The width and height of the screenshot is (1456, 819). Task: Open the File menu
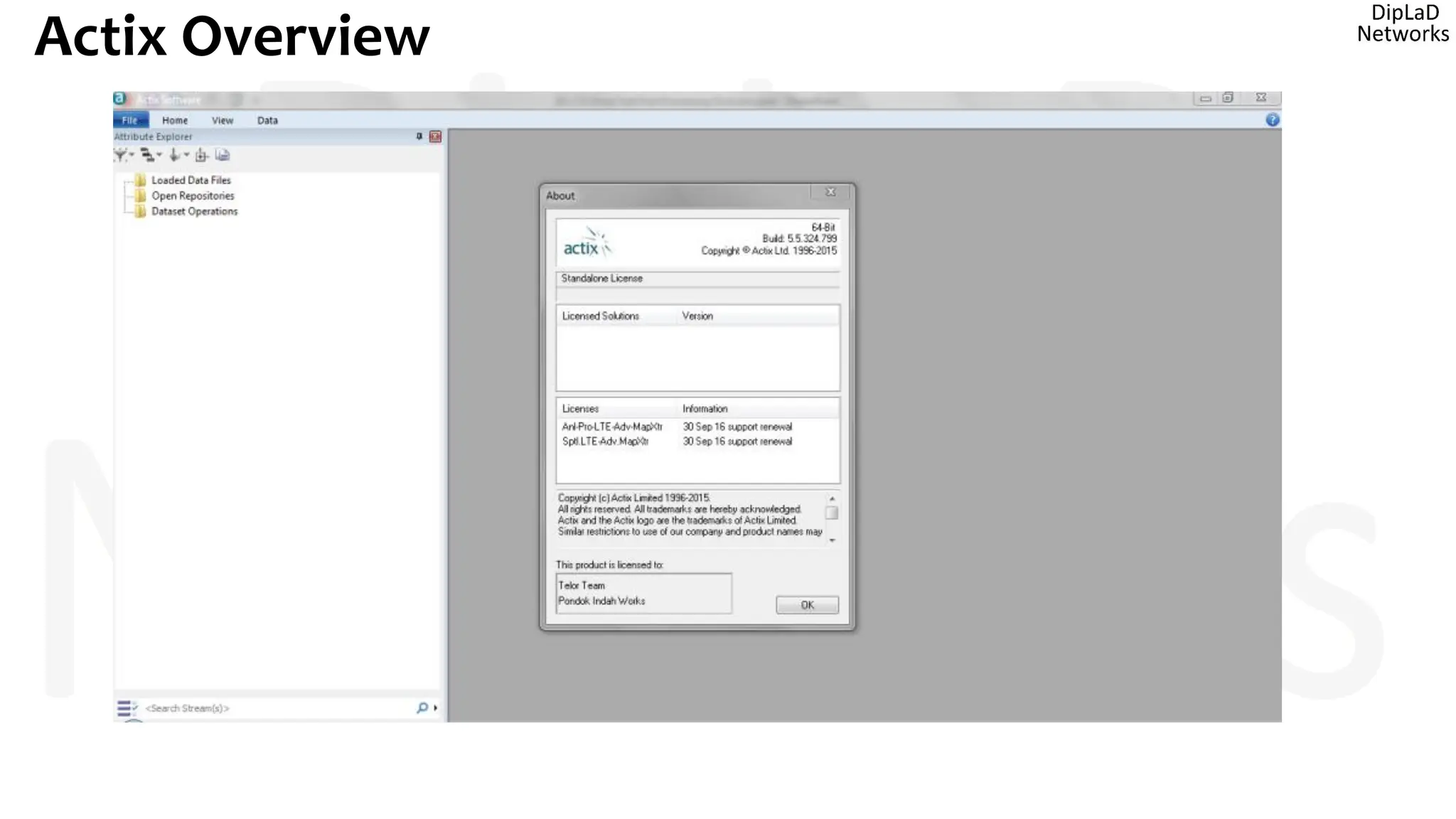(130, 120)
